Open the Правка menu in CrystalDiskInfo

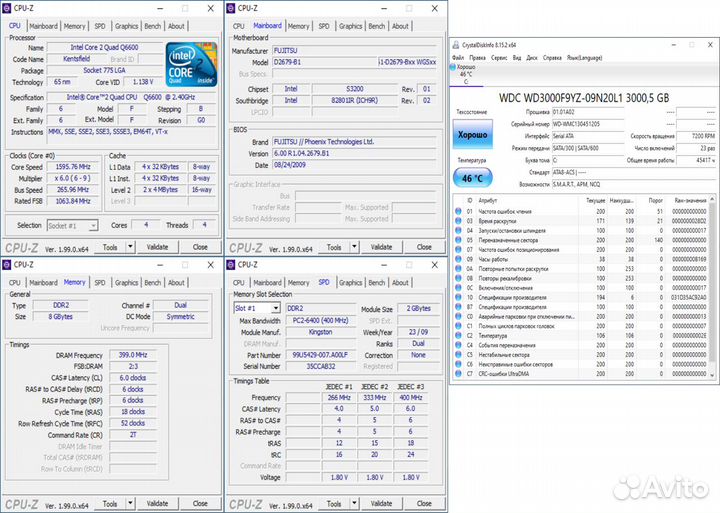coord(478,58)
